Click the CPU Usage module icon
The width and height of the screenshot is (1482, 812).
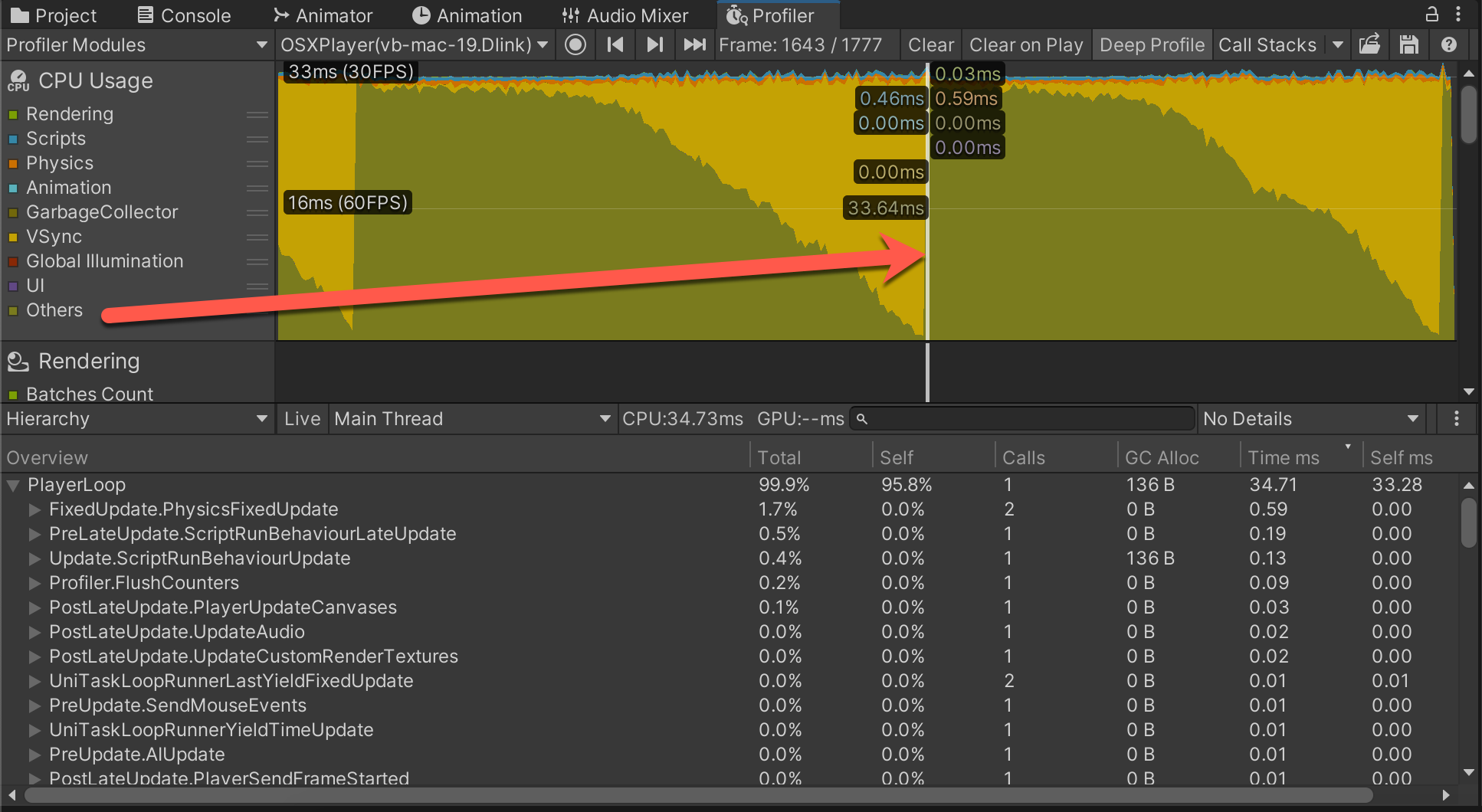coord(18,80)
